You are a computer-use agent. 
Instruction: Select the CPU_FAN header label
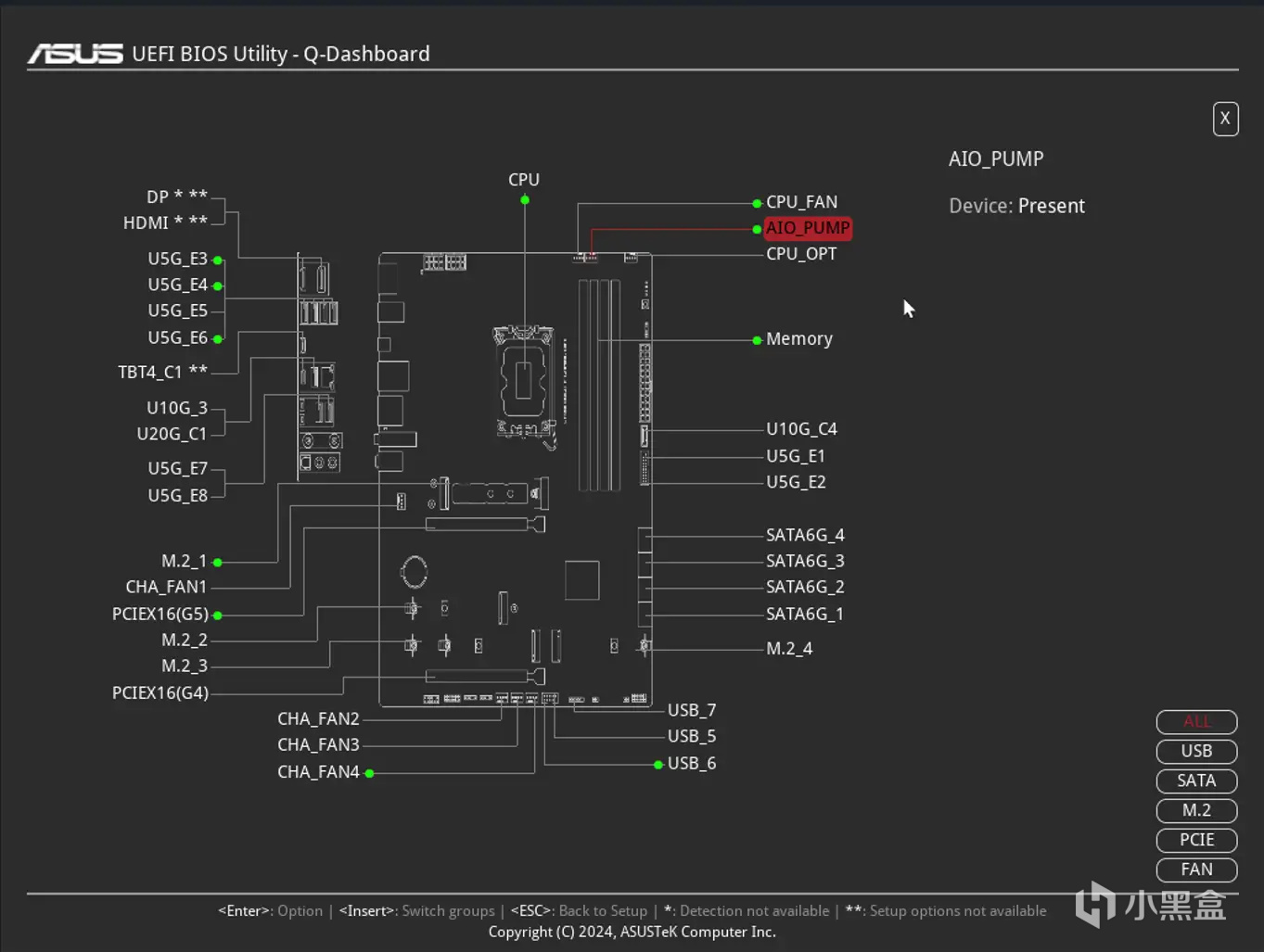click(801, 202)
